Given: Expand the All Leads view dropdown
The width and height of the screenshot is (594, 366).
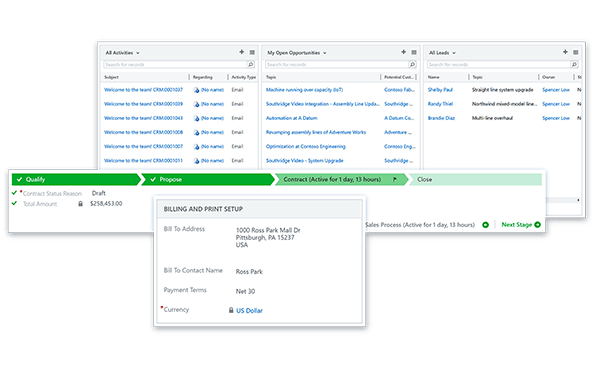Looking at the screenshot, I should click(454, 53).
